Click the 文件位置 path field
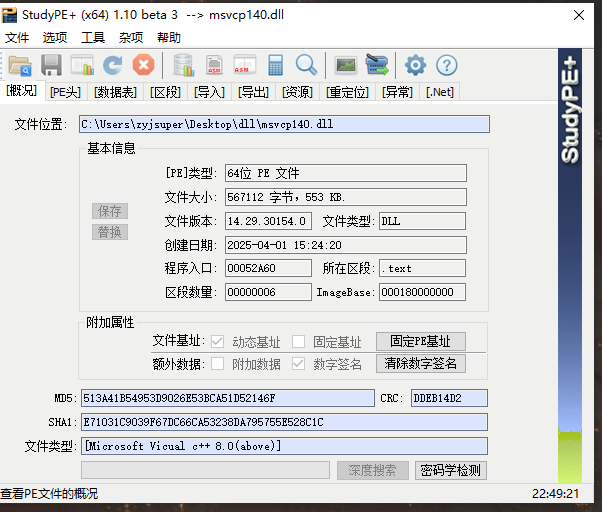The image size is (602, 512). [x=284, y=124]
